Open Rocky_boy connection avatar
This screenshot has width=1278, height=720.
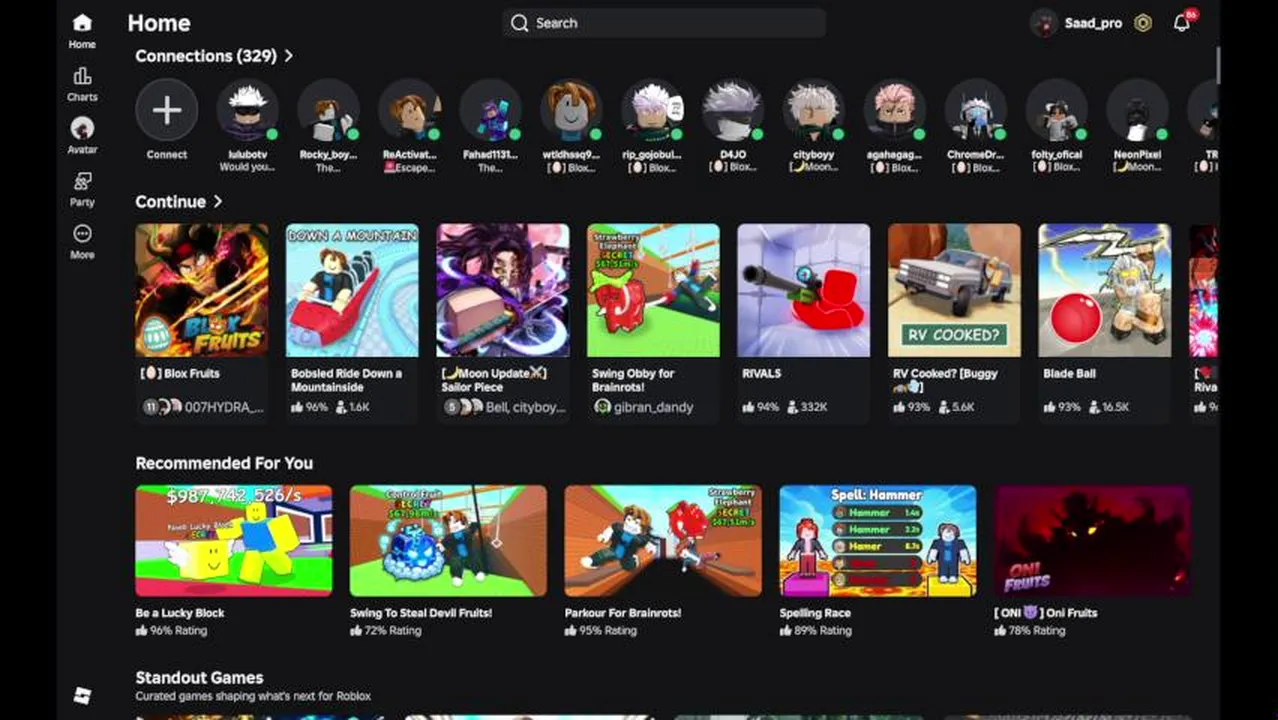329,110
